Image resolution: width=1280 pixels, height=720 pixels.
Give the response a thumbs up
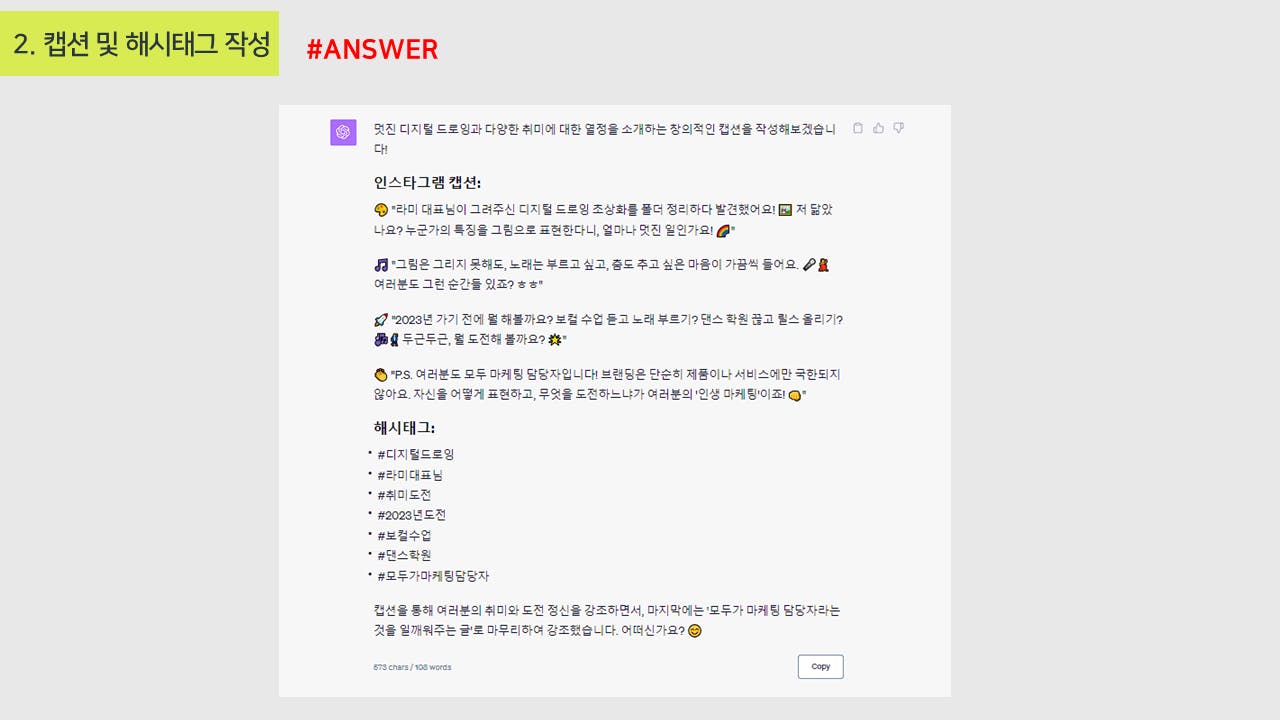878,128
